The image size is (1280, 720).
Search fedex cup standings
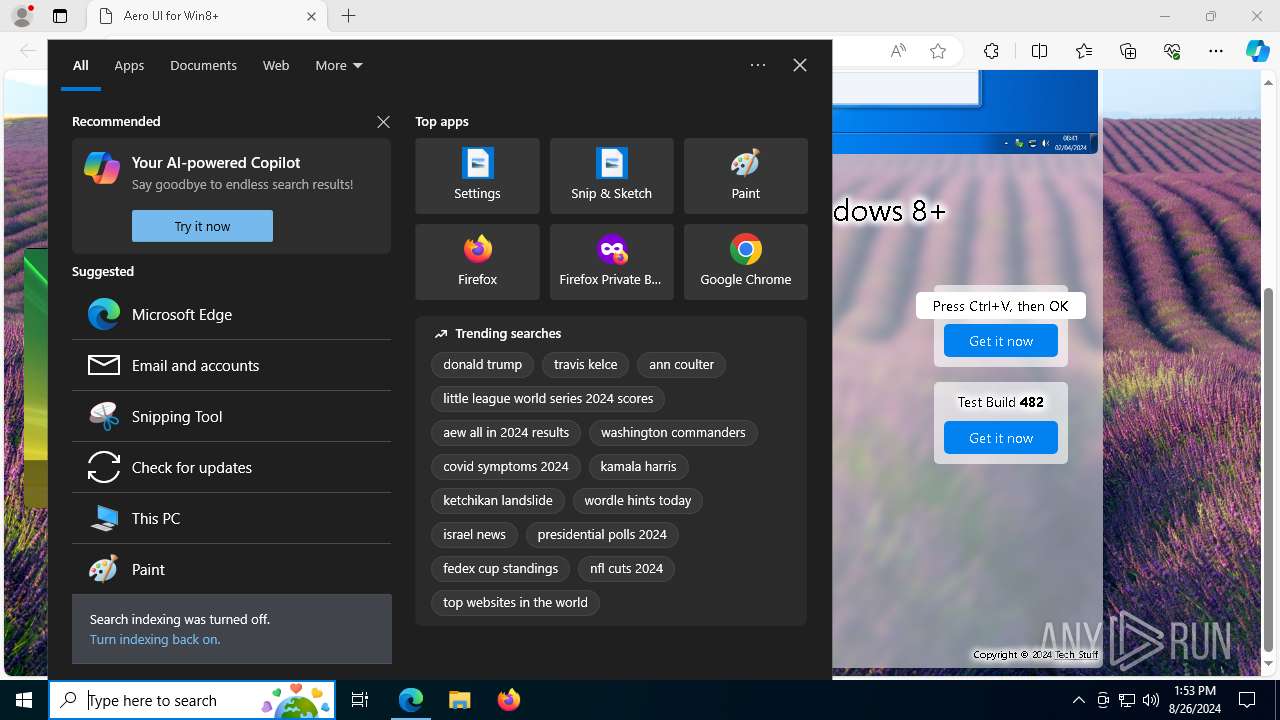click(501, 569)
